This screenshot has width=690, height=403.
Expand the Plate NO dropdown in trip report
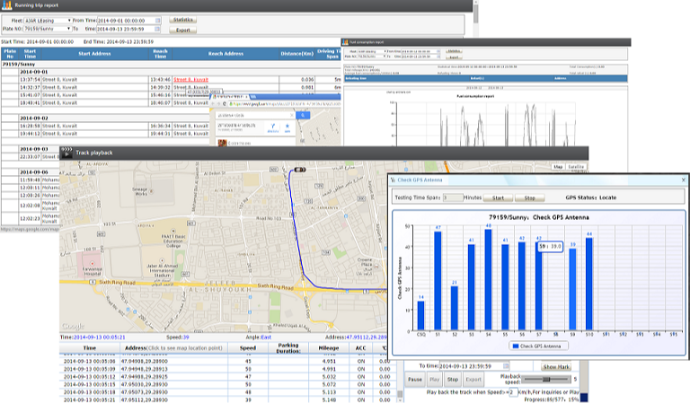coord(67,29)
